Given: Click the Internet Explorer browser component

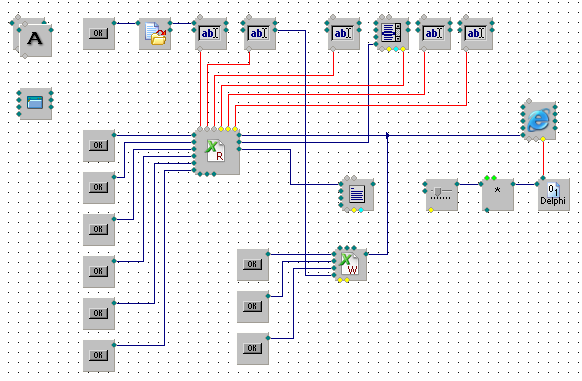Looking at the screenshot, I should pyautogui.click(x=539, y=121).
